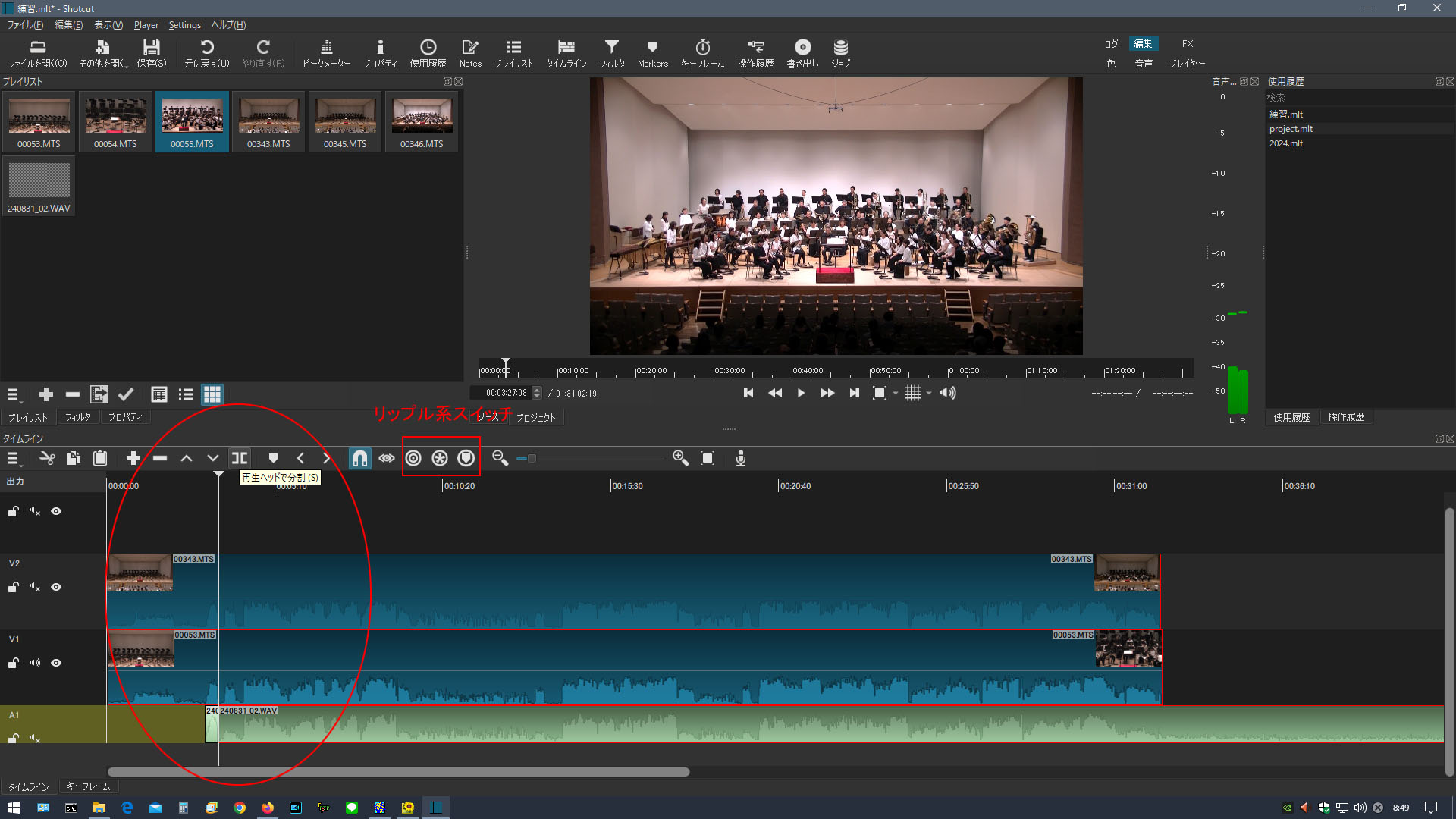Zoom out the timeline
Image resolution: width=1456 pixels, height=819 pixels.
pyautogui.click(x=500, y=458)
